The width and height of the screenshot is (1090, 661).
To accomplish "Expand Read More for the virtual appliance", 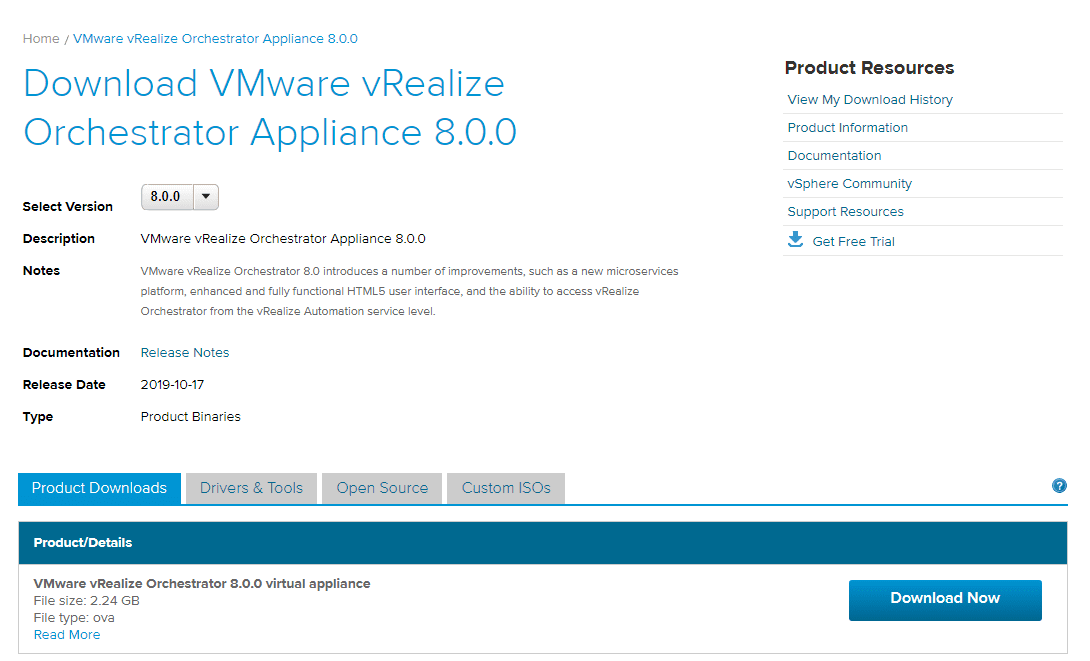I will point(66,634).
